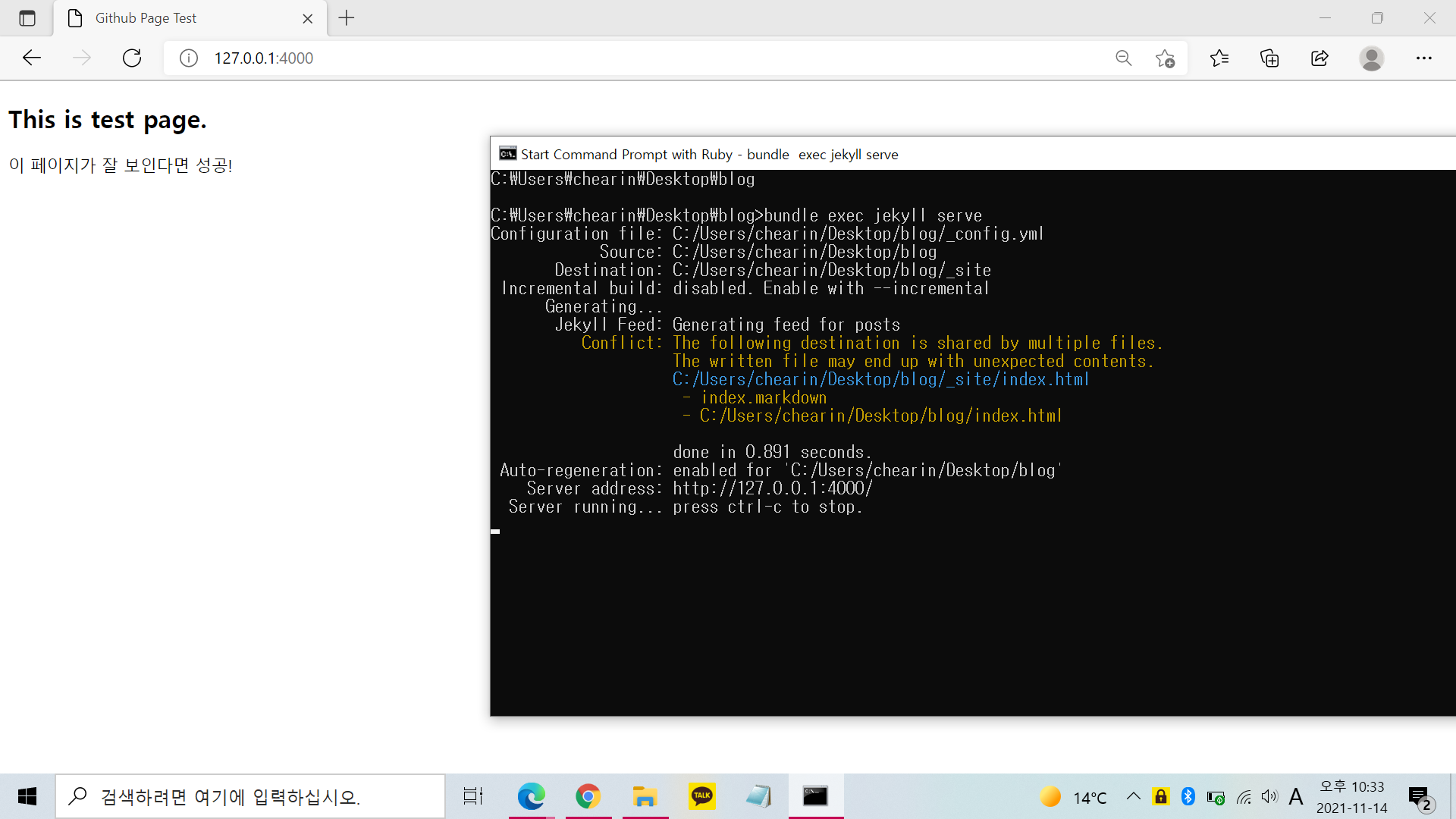Open the Favorites list icon
This screenshot has width=1456, height=819.
1219,58
